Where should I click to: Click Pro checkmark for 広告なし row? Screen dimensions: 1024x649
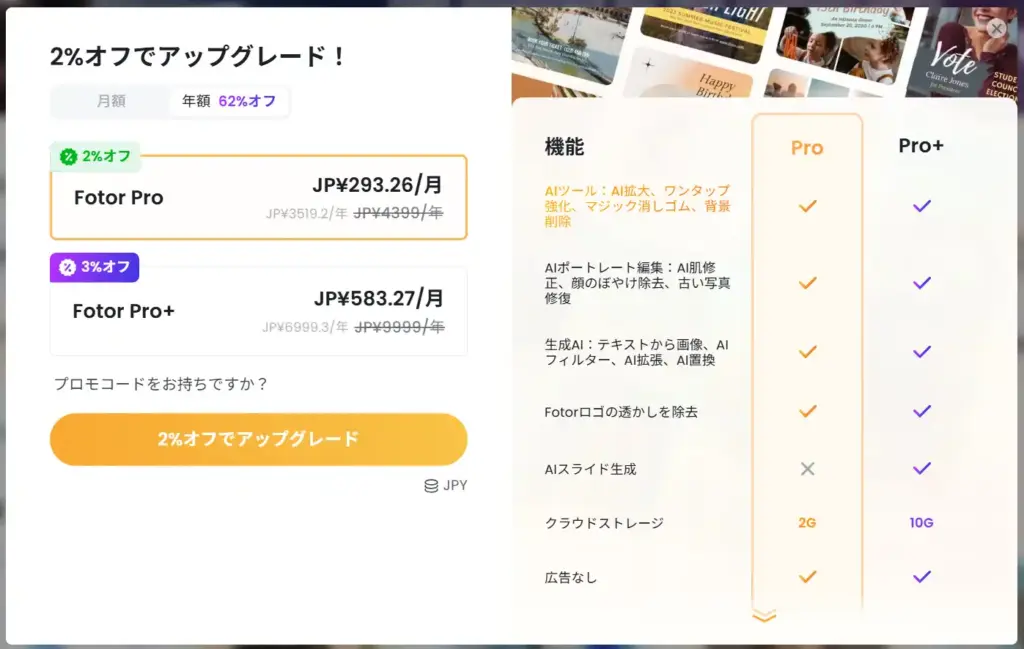click(808, 577)
